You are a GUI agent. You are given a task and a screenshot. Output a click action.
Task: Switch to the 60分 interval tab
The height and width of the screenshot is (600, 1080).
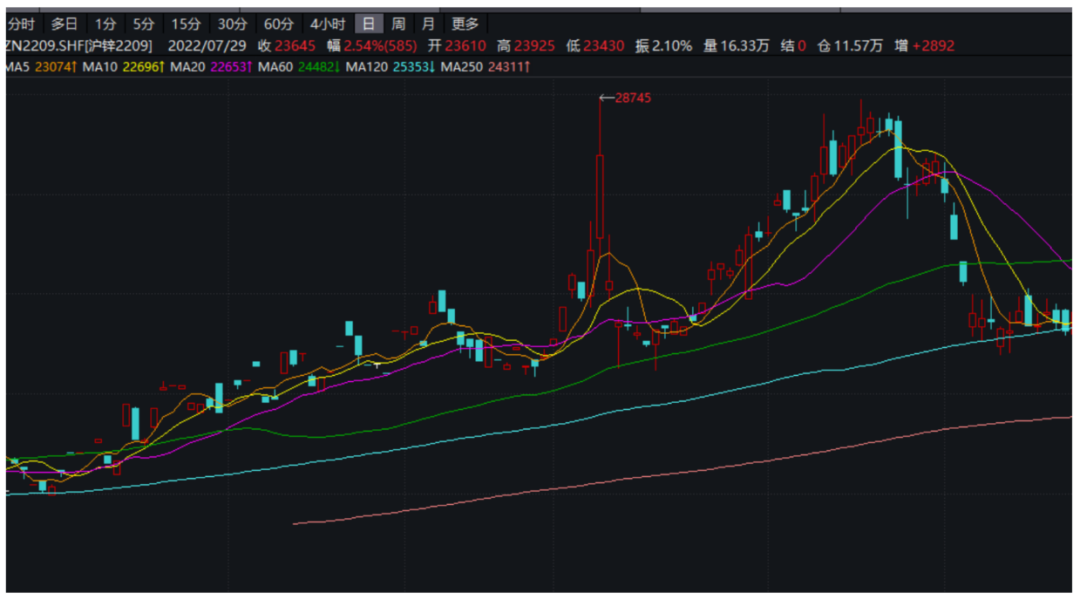[x=278, y=24]
